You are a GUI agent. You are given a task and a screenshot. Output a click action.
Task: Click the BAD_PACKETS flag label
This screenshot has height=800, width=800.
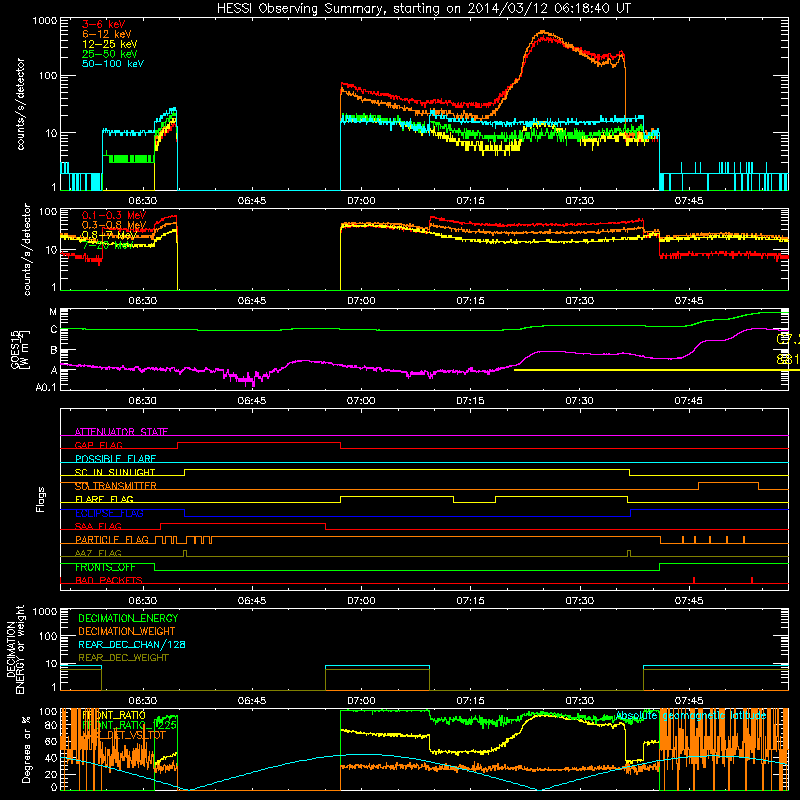coord(109,580)
